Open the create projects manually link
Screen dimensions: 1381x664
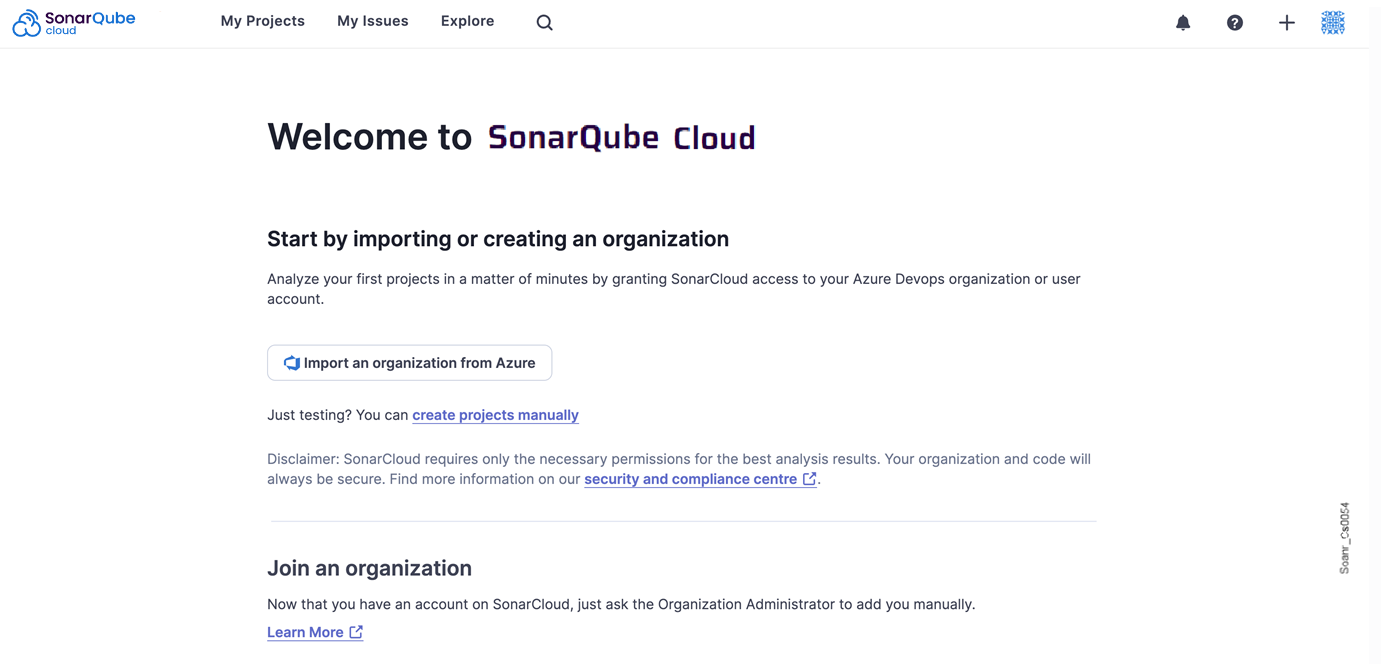point(495,414)
